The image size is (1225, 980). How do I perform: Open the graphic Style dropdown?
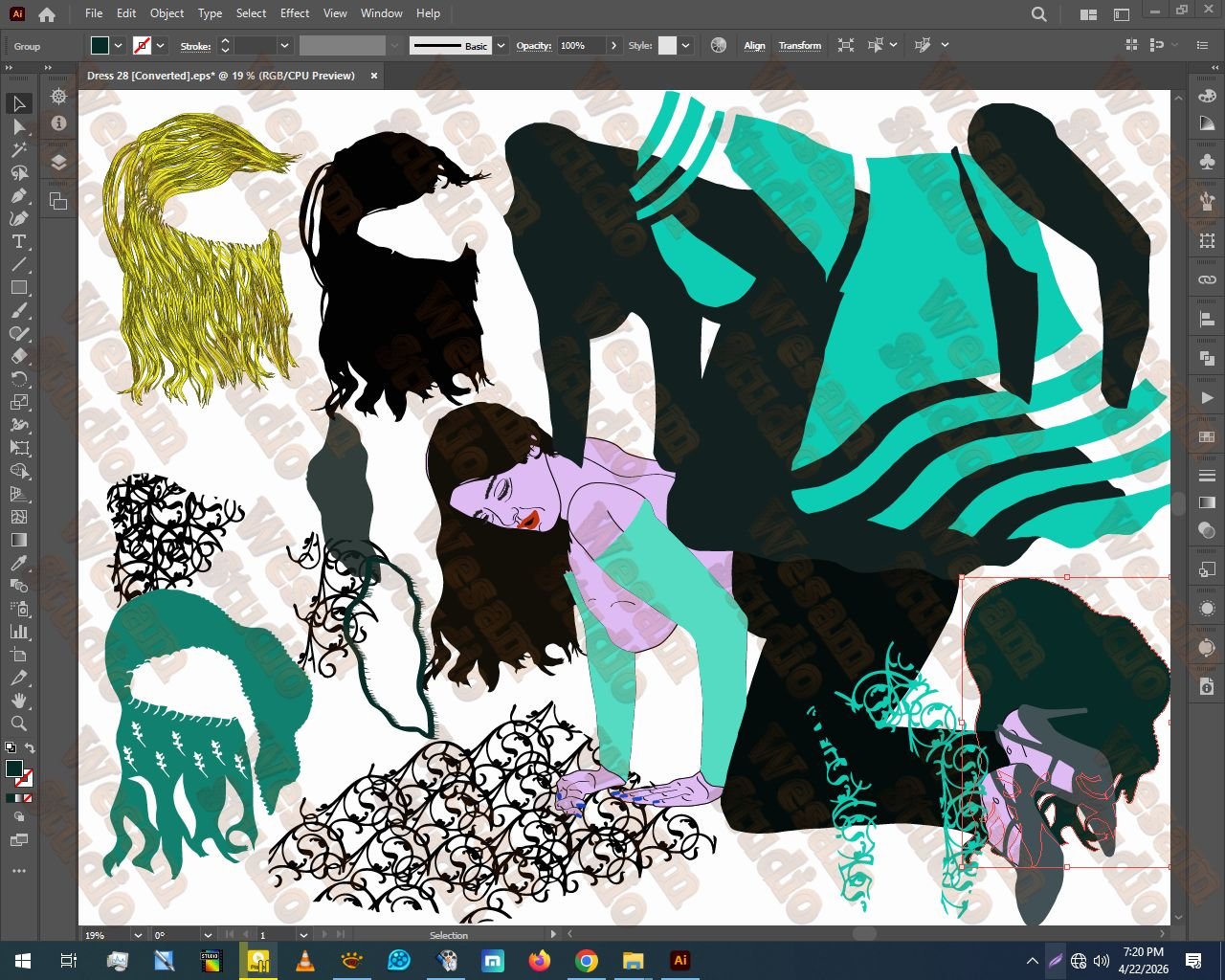[x=686, y=45]
